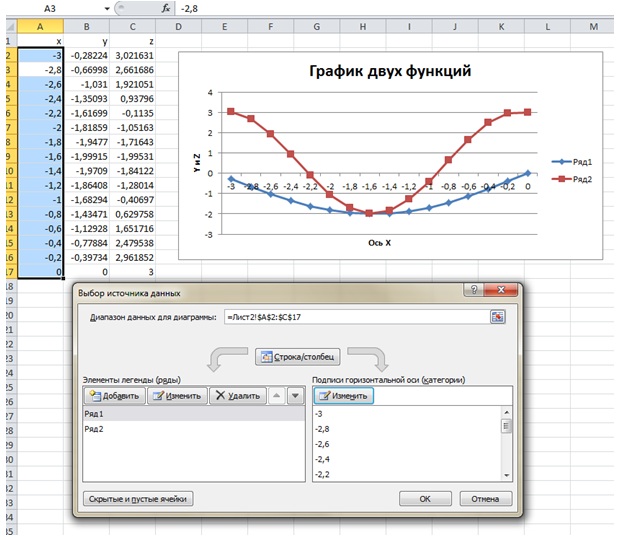Click Добавить to add a legend series
The image size is (619, 540).
pos(113,395)
